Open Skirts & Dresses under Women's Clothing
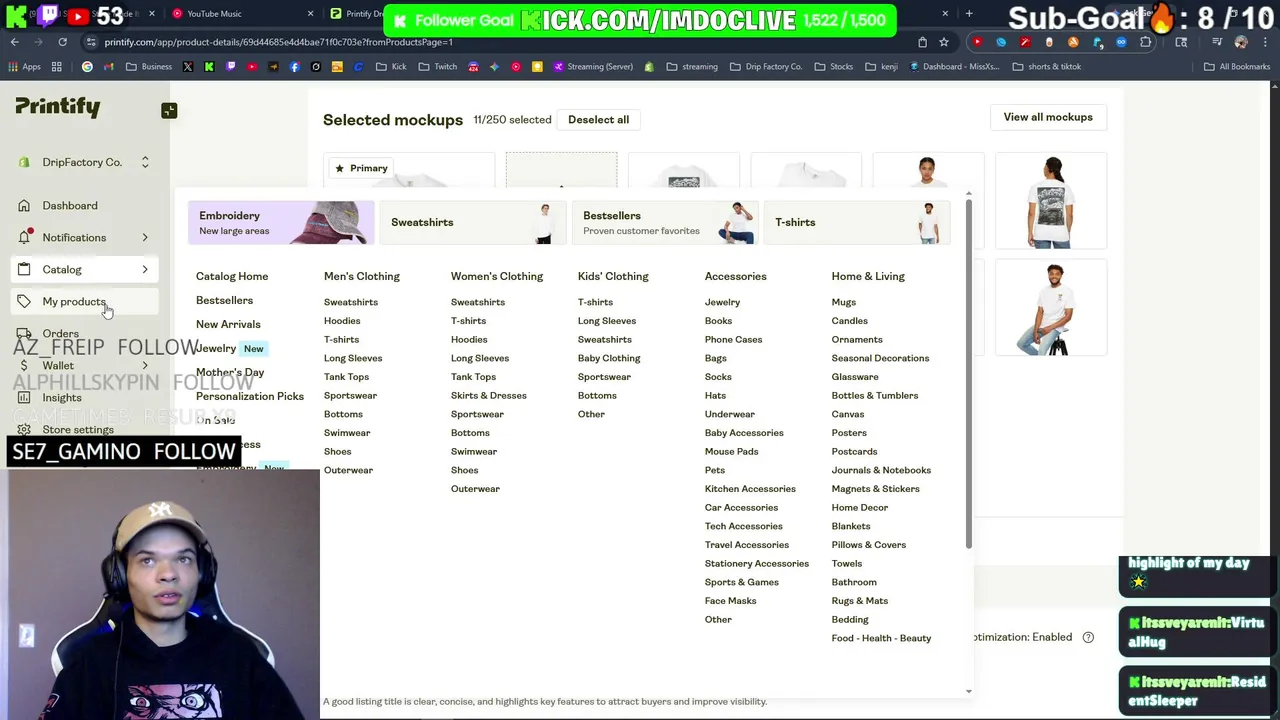The width and height of the screenshot is (1280, 720). (488, 396)
